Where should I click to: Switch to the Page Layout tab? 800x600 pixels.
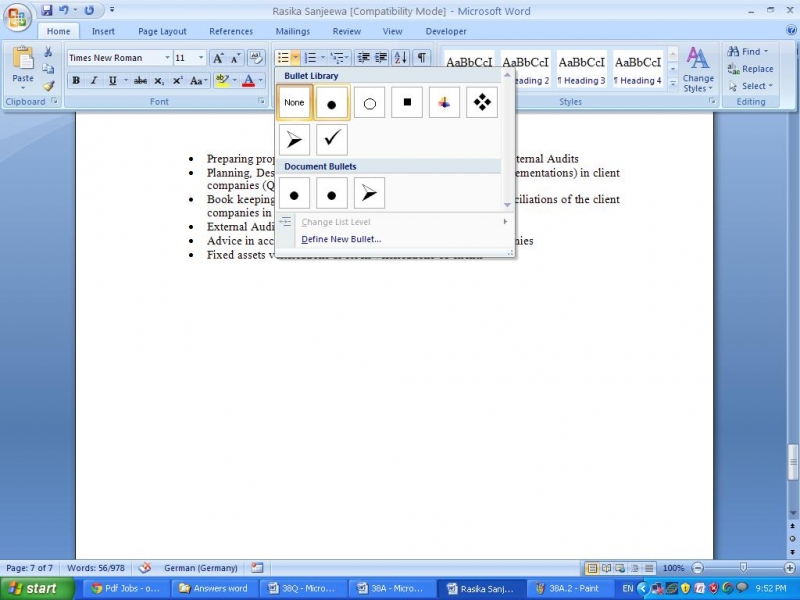point(162,31)
